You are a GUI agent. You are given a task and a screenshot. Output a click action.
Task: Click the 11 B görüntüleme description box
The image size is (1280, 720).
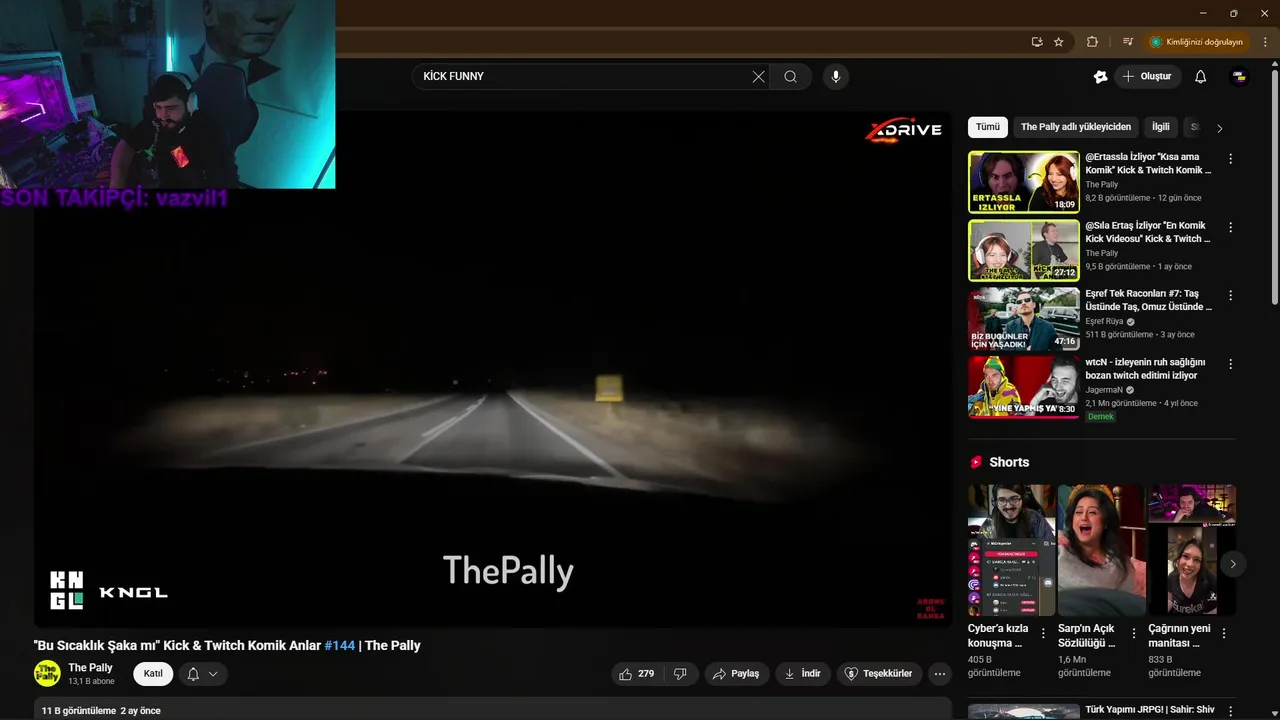493,709
